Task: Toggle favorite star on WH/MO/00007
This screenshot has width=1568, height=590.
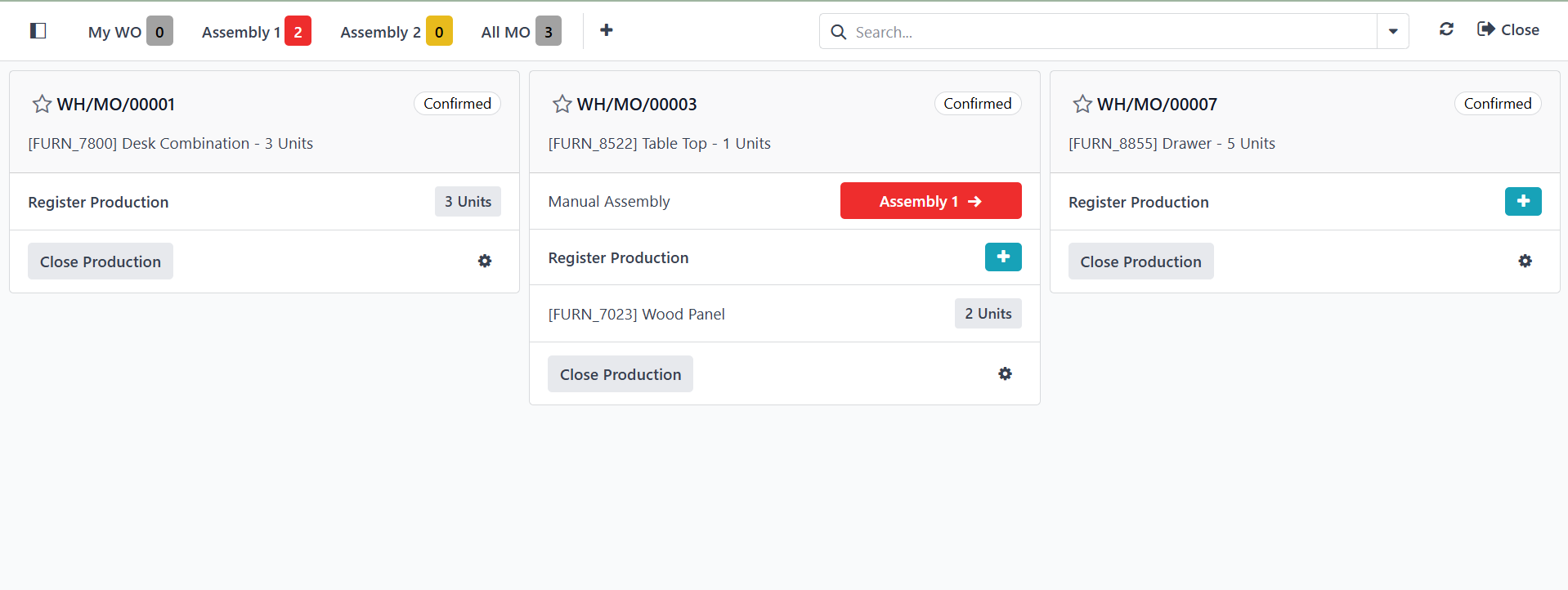Action: pyautogui.click(x=1082, y=104)
